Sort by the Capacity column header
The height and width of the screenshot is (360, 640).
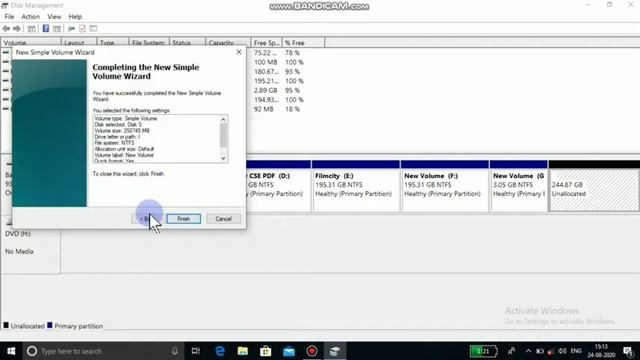(x=228, y=43)
